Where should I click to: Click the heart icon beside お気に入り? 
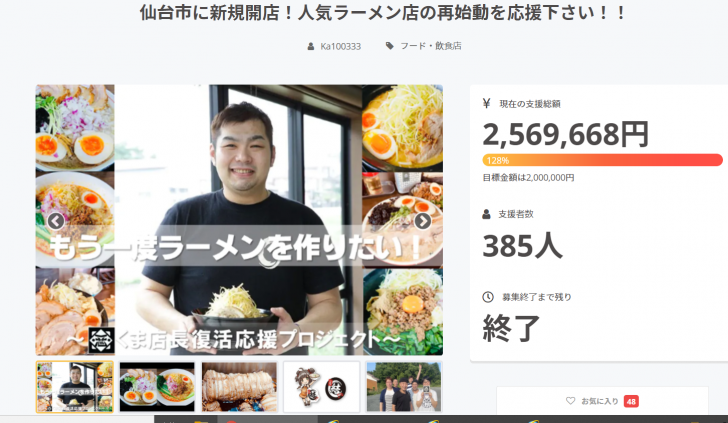point(570,401)
